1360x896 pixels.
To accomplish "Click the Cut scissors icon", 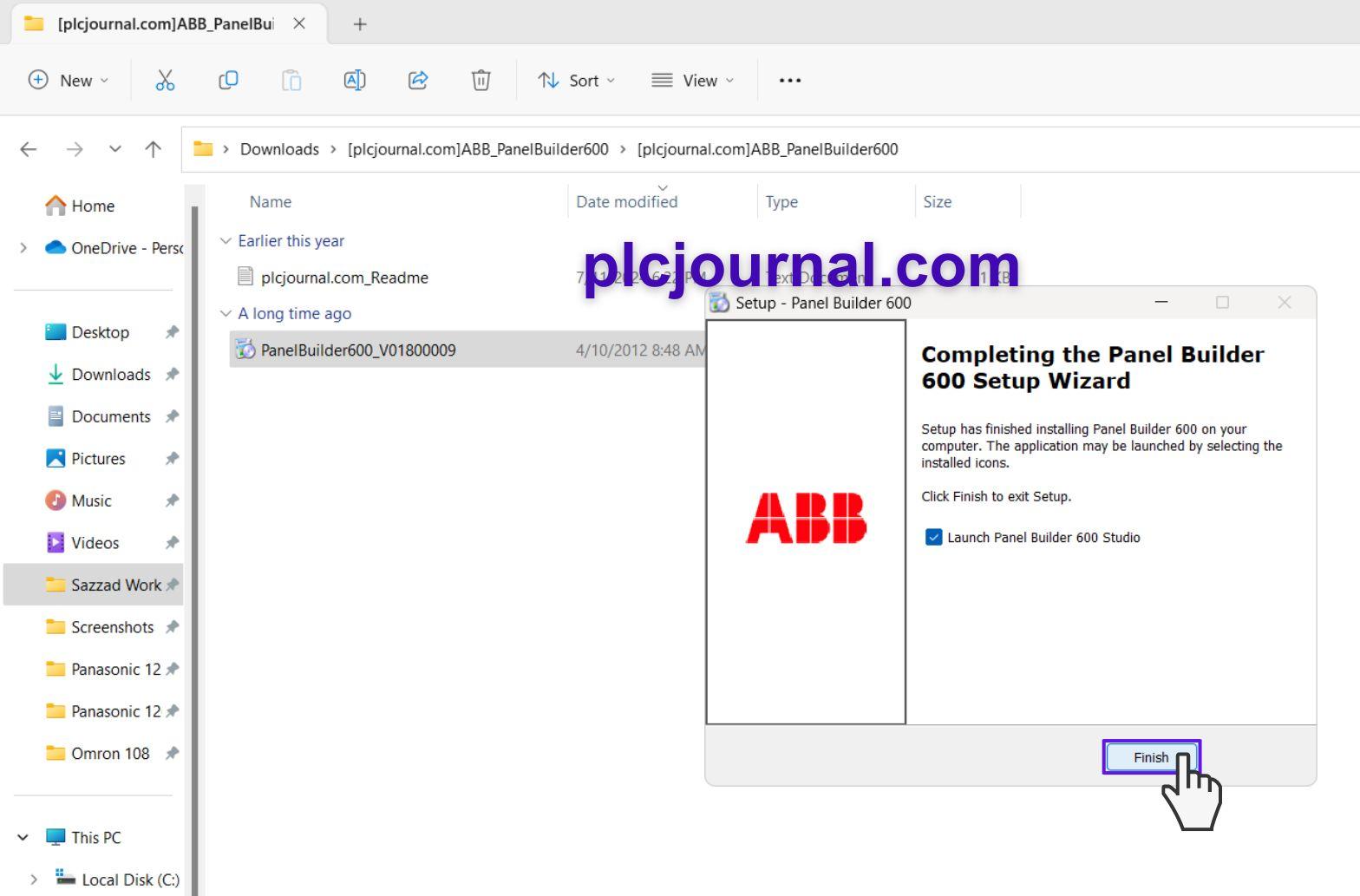I will click(x=165, y=81).
